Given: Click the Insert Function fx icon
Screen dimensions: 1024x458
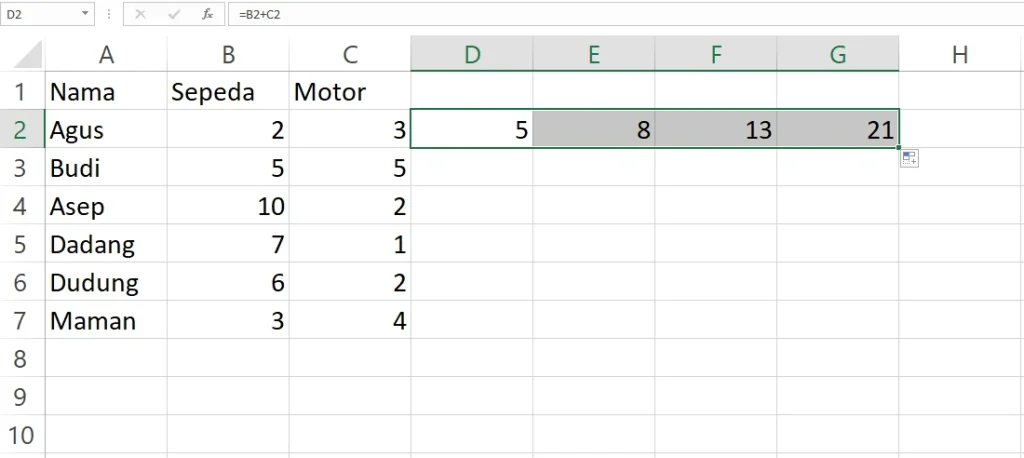Looking at the screenshot, I should coord(208,14).
